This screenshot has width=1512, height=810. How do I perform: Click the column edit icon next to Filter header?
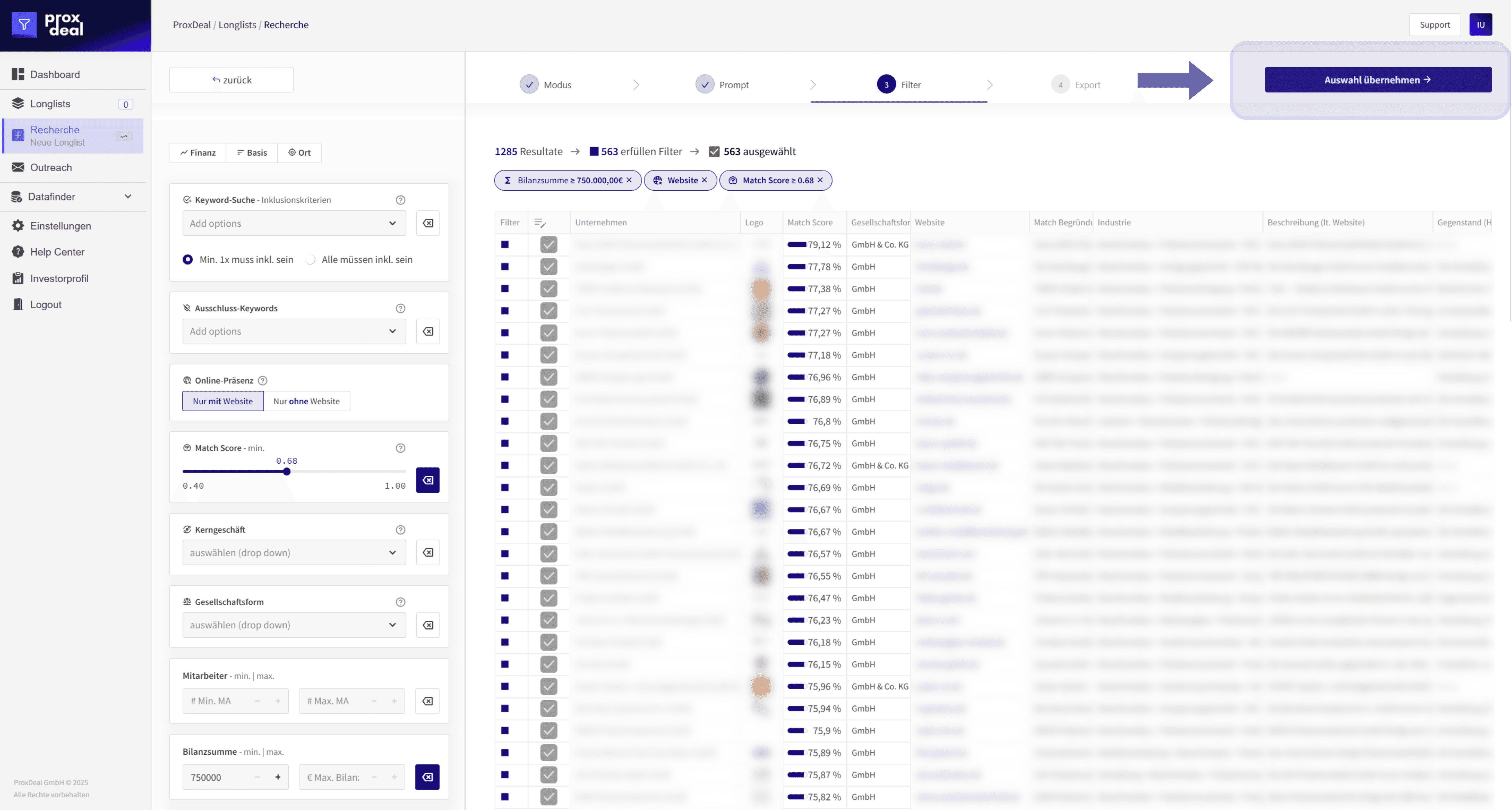coord(540,222)
